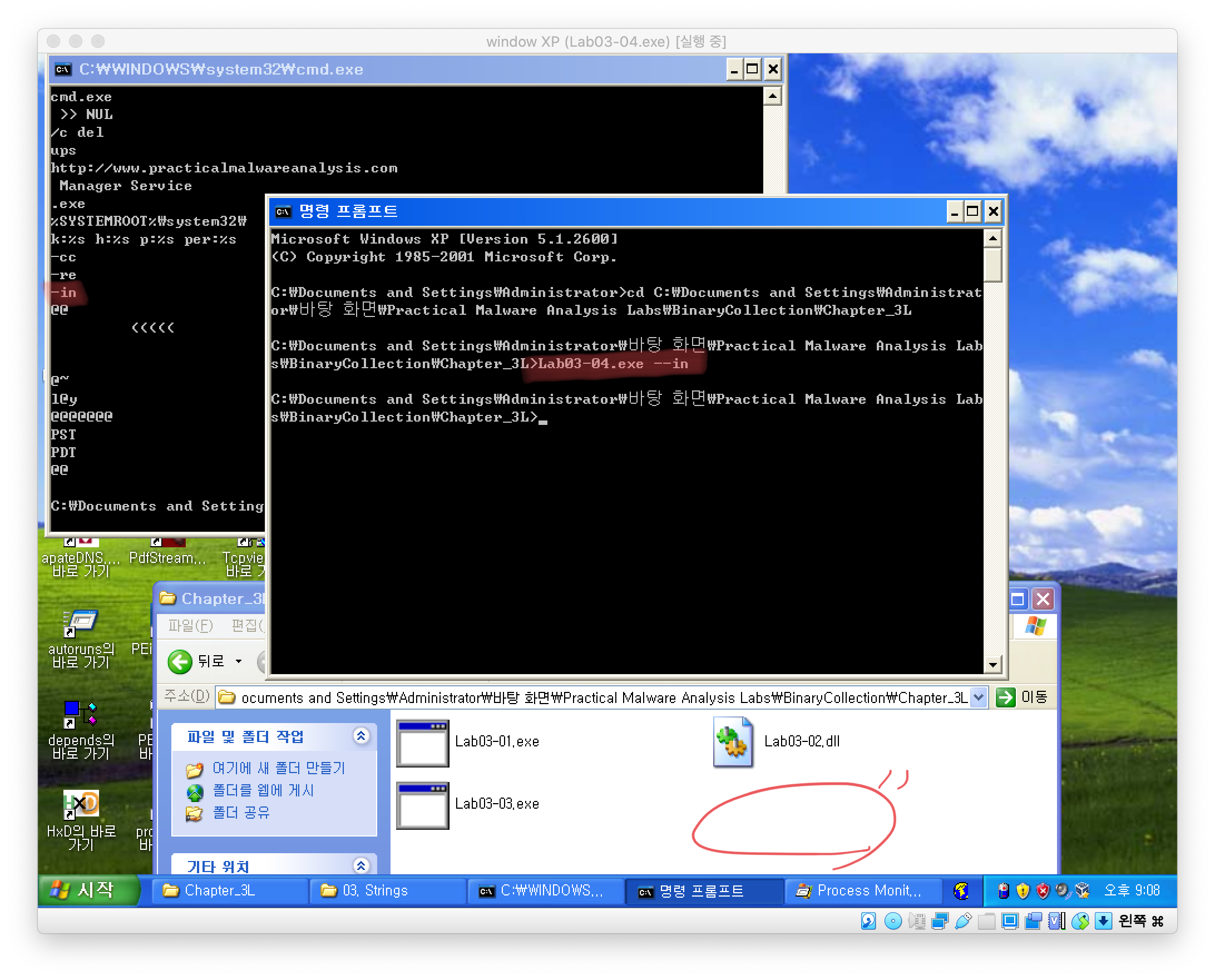This screenshot has height=980, width=1215.
Task: Click the VirtualBox display monitor icon
Action: click(1010, 921)
